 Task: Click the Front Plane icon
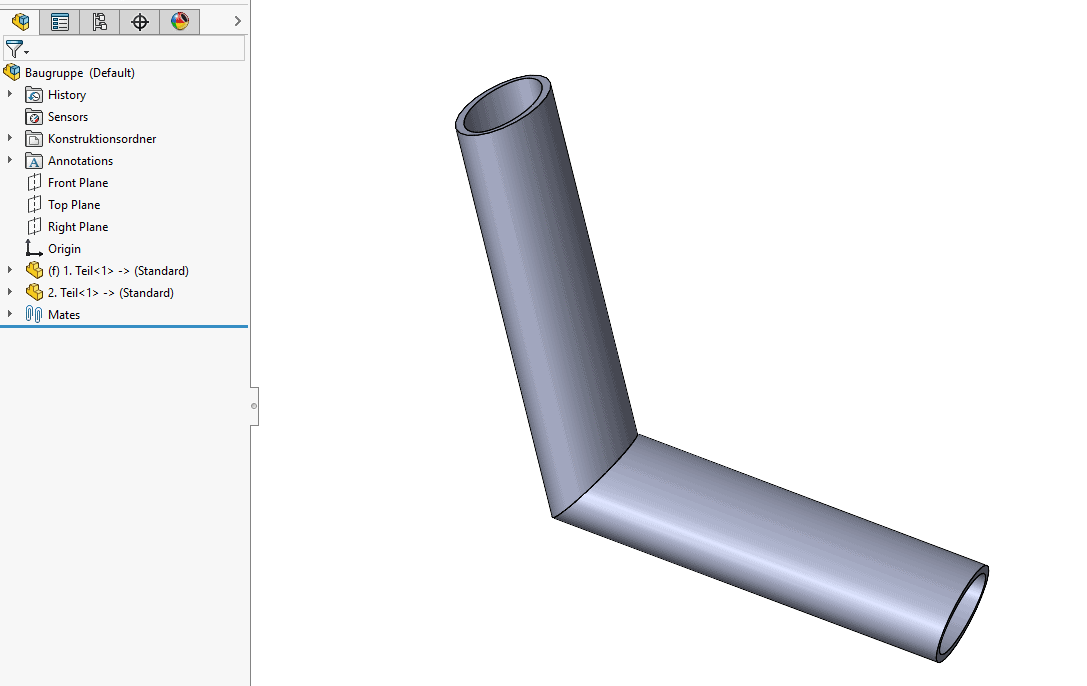coord(34,183)
